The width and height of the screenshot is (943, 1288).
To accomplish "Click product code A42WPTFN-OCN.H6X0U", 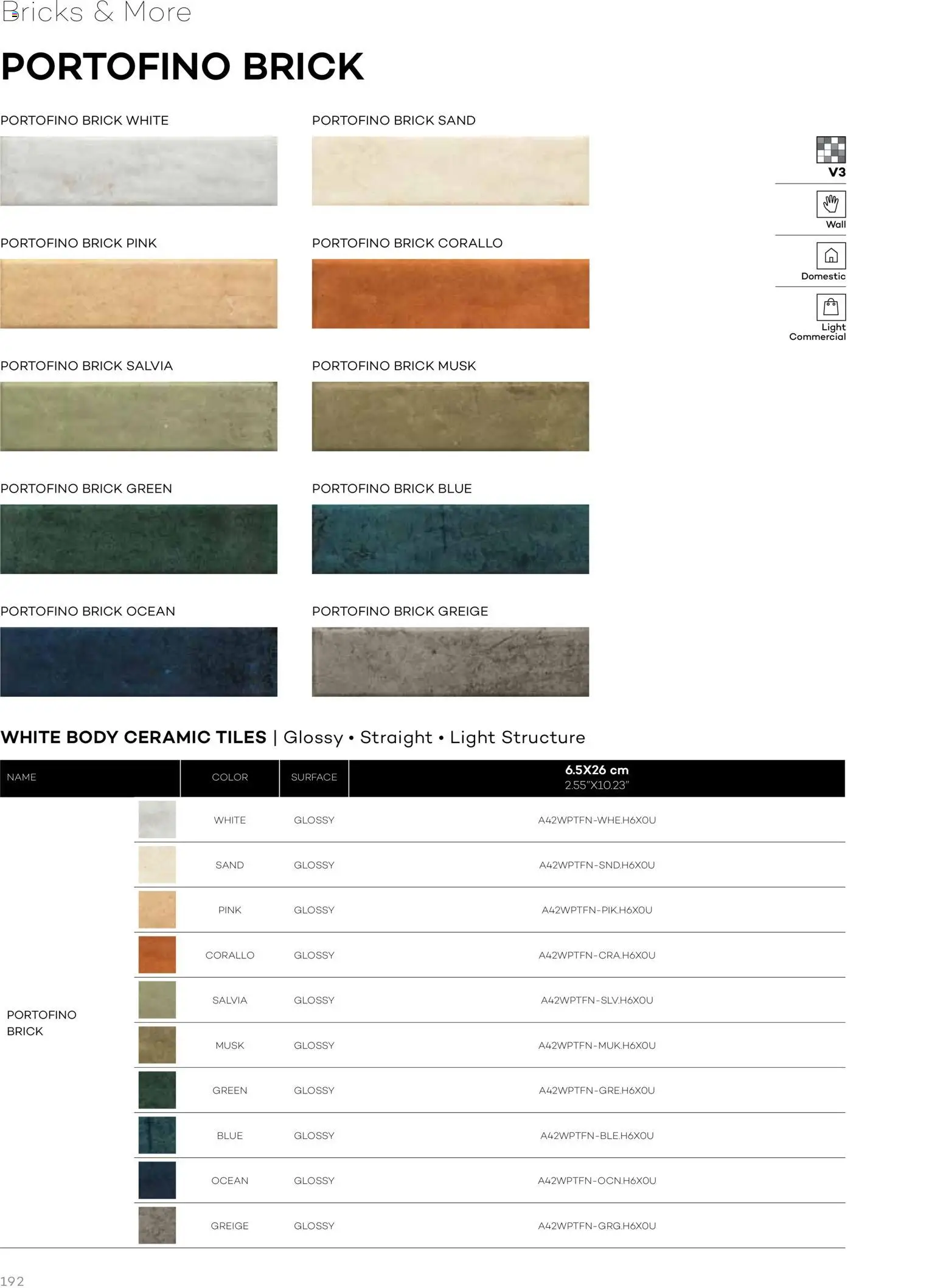I will pyautogui.click(x=597, y=1180).
